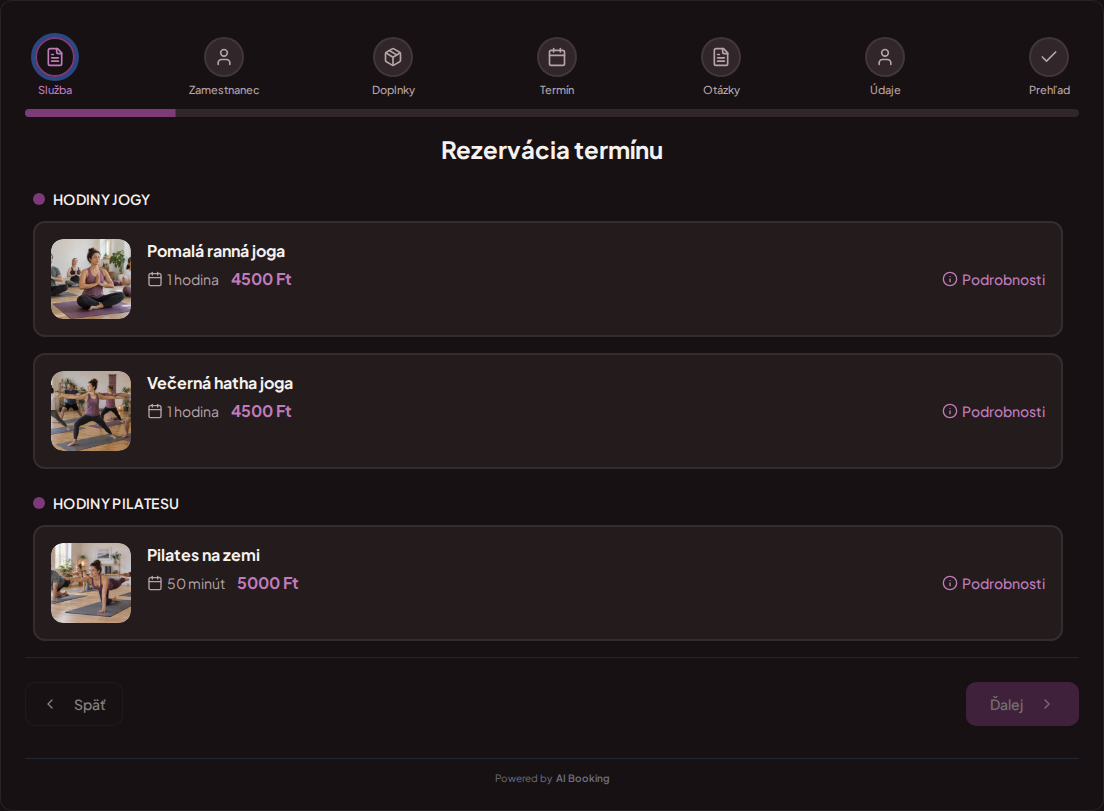This screenshot has height=811, width=1104.
Task: Click the Ďalej next button
Action: (x=1022, y=704)
